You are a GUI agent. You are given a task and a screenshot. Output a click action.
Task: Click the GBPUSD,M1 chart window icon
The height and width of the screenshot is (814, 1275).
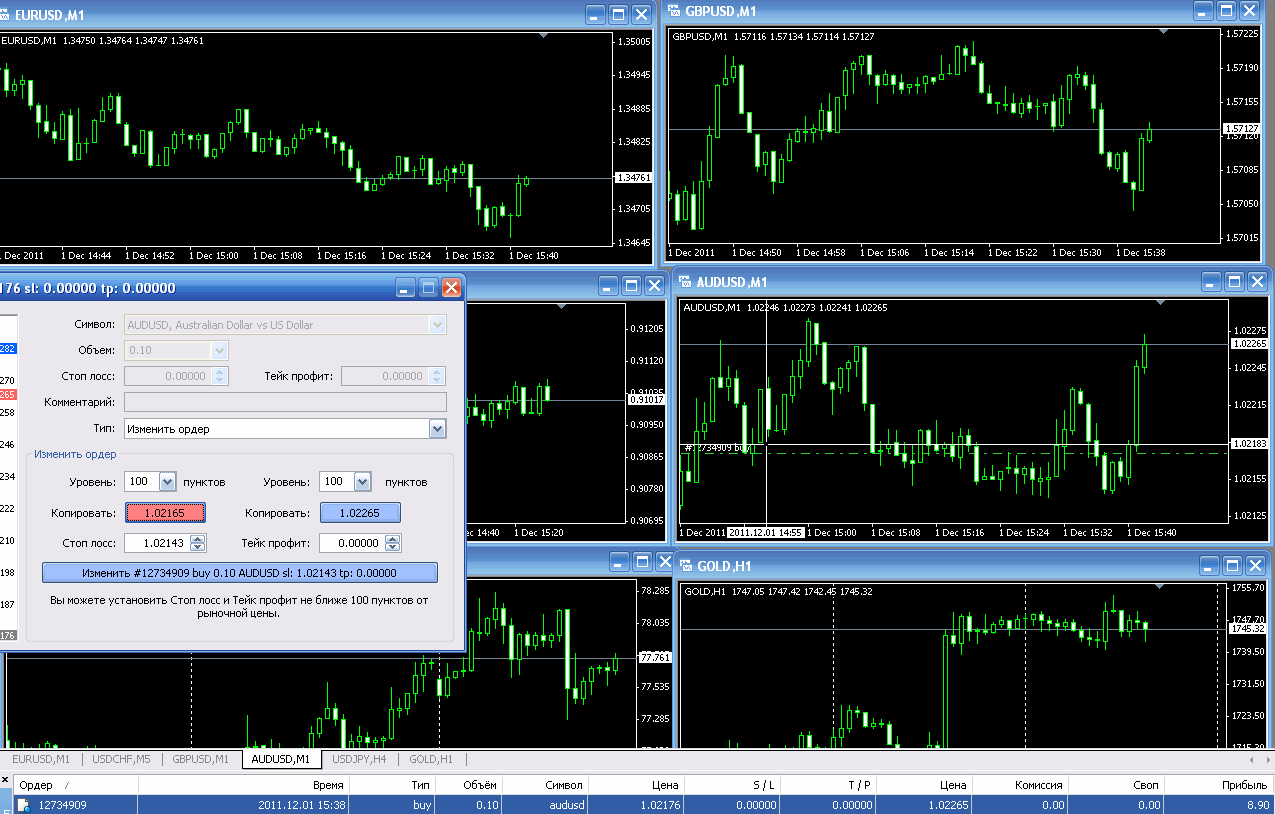click(673, 11)
